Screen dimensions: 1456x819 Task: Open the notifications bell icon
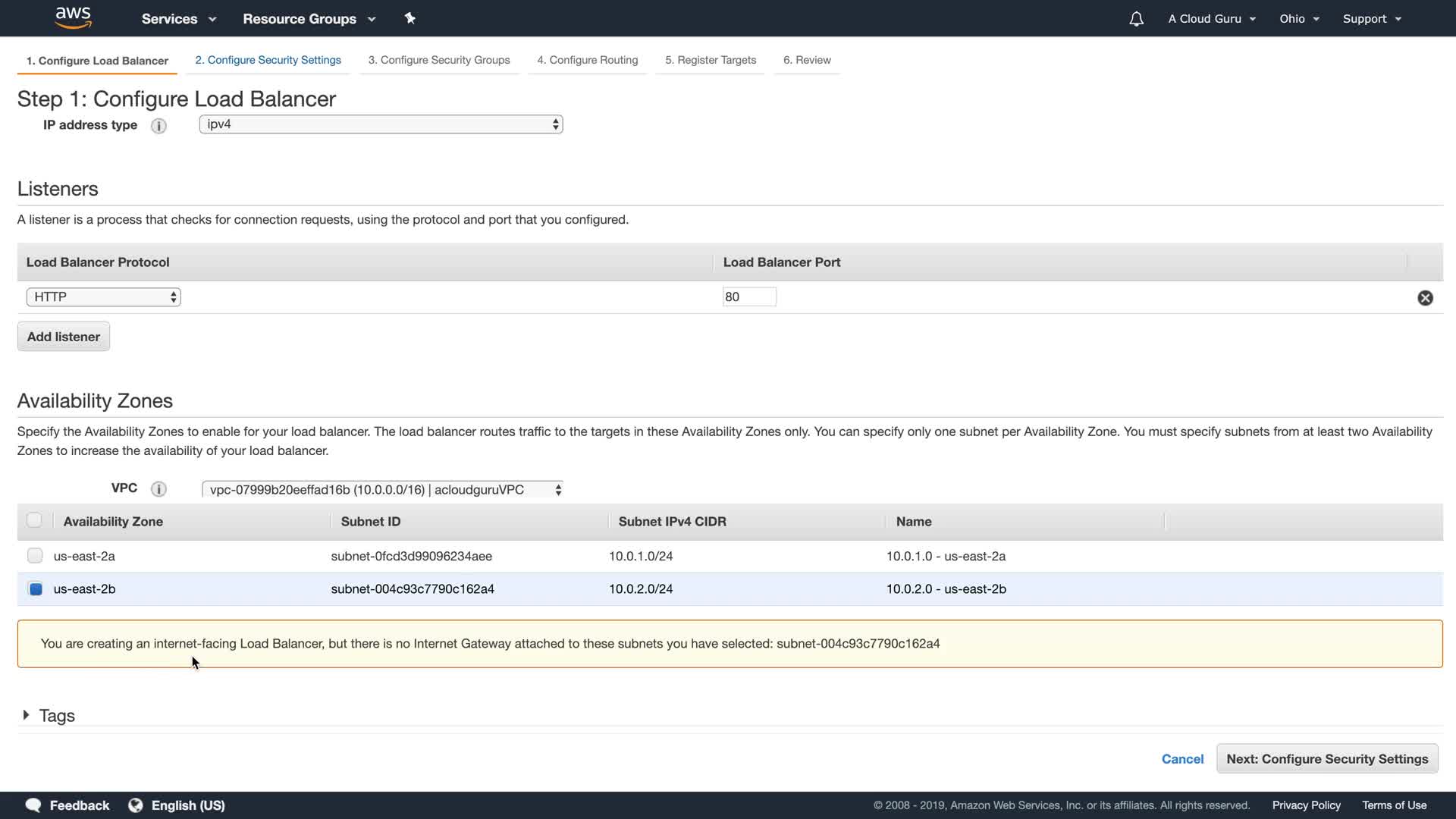(x=1135, y=19)
